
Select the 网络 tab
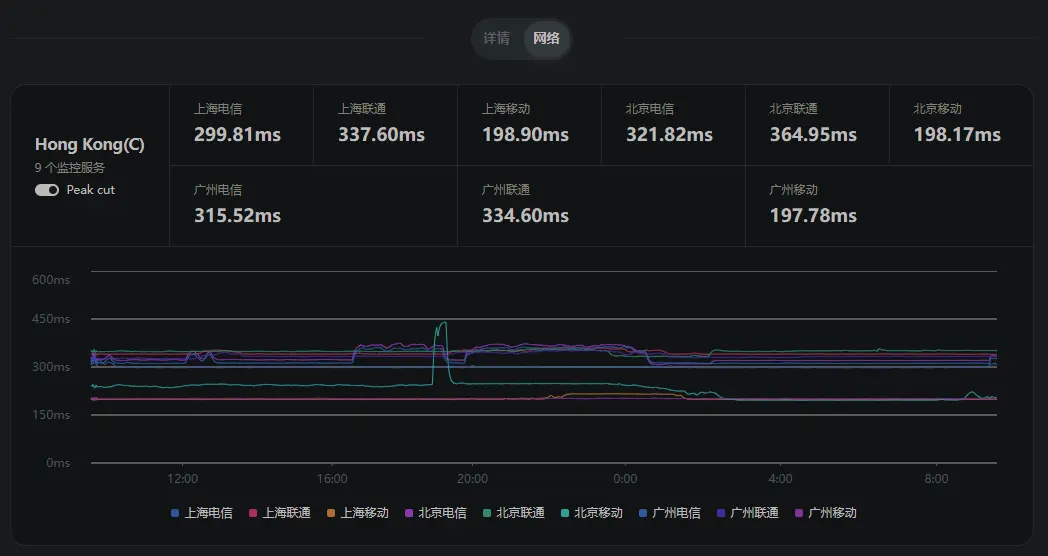click(x=546, y=39)
